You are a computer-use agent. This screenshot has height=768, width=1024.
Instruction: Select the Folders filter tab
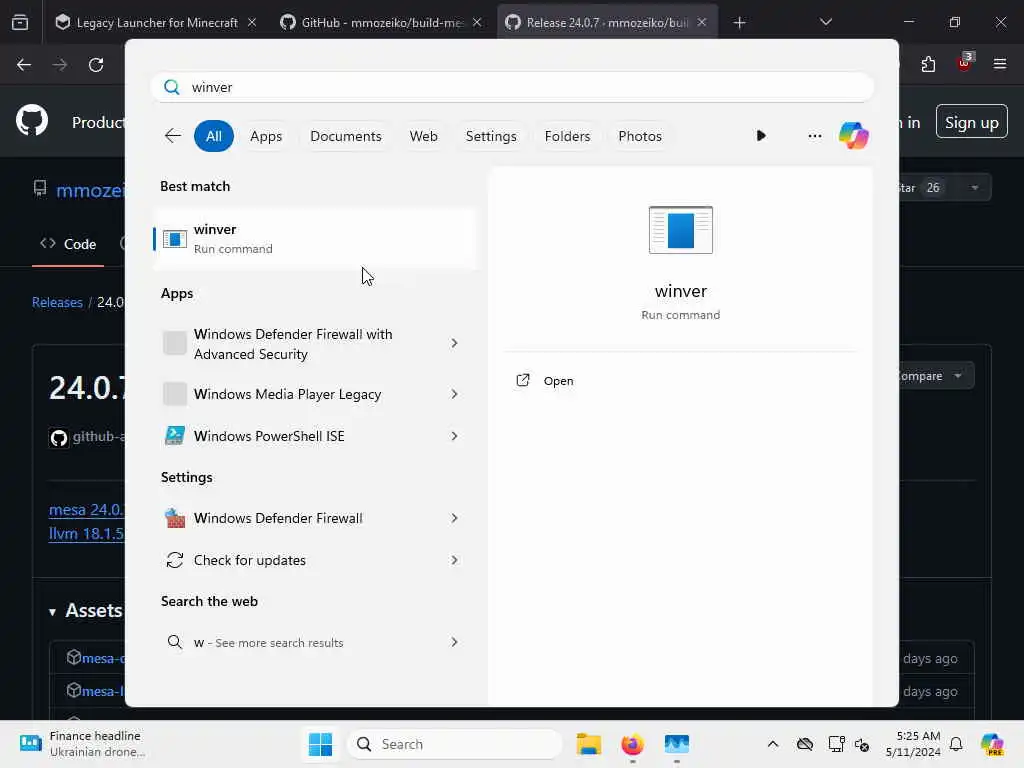(567, 136)
